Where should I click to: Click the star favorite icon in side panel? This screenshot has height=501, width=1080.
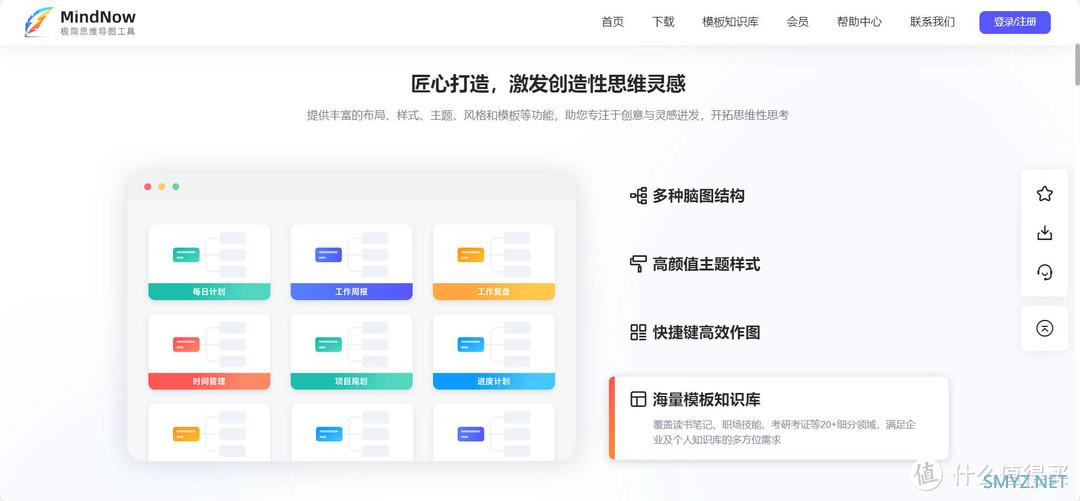tap(1044, 194)
